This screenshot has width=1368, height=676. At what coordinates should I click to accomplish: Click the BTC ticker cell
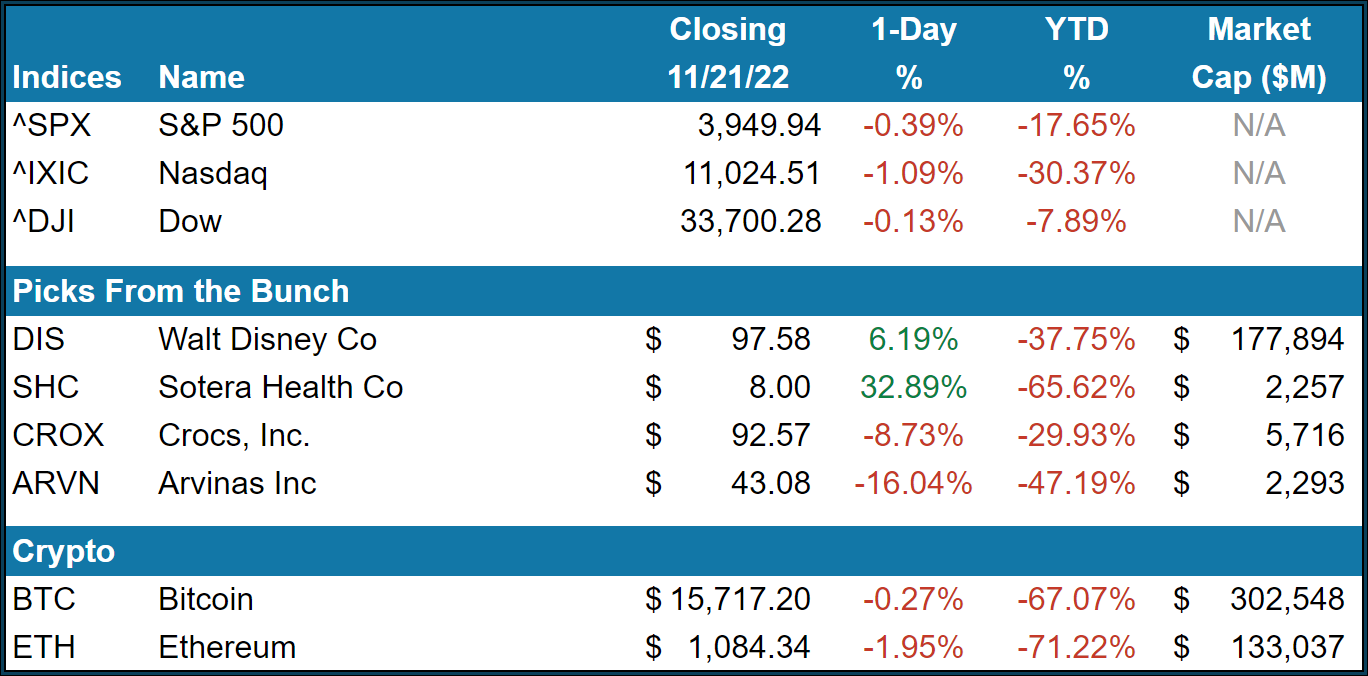click(44, 600)
